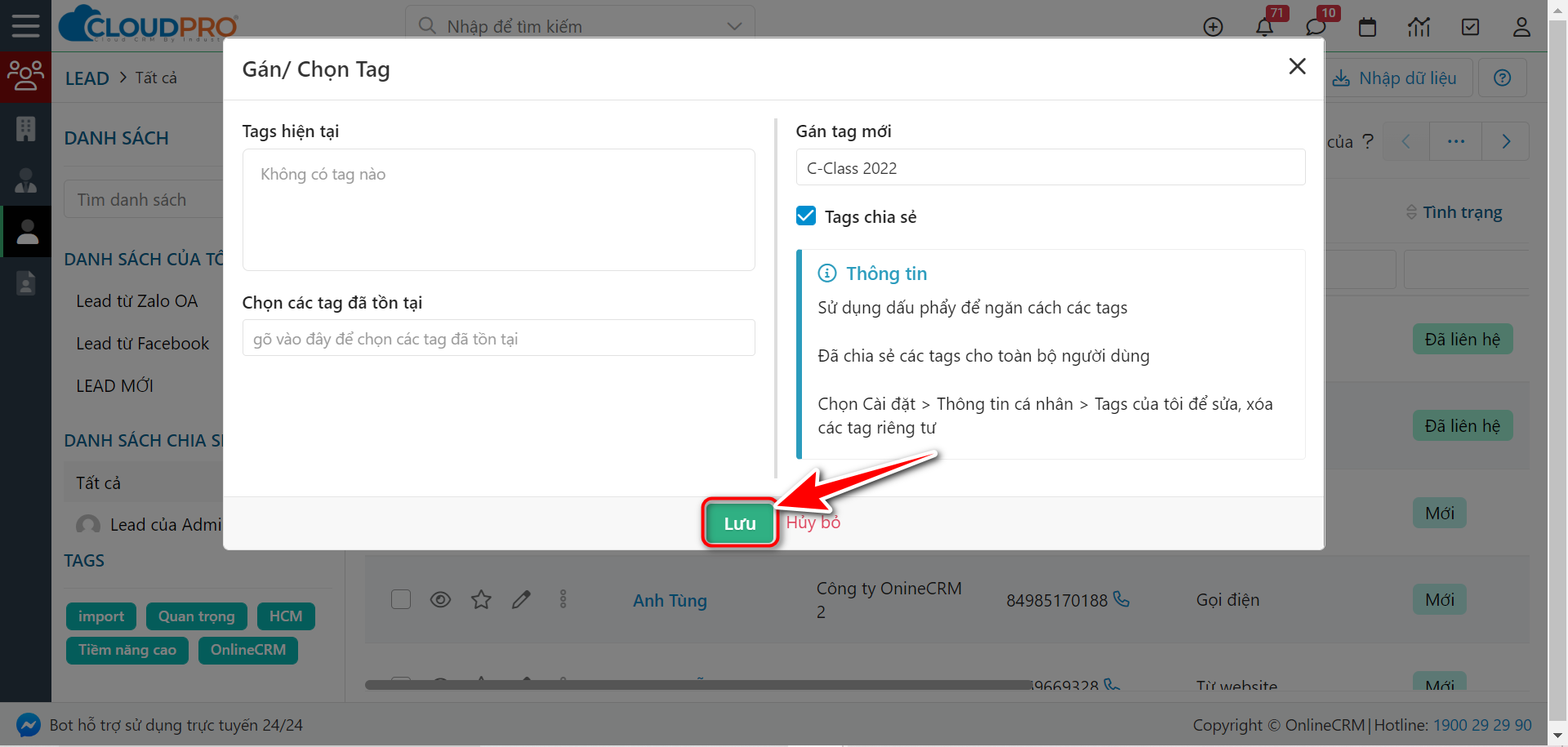The width and height of the screenshot is (1568, 747).
Task: Close the Gán/Chọn Tag dialog
Action: 1297,66
